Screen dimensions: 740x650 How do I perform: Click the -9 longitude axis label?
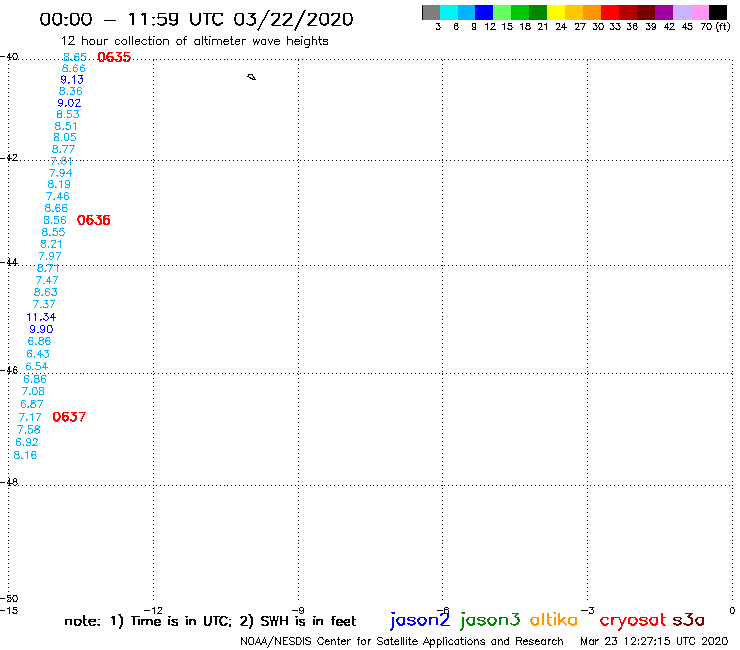298,610
